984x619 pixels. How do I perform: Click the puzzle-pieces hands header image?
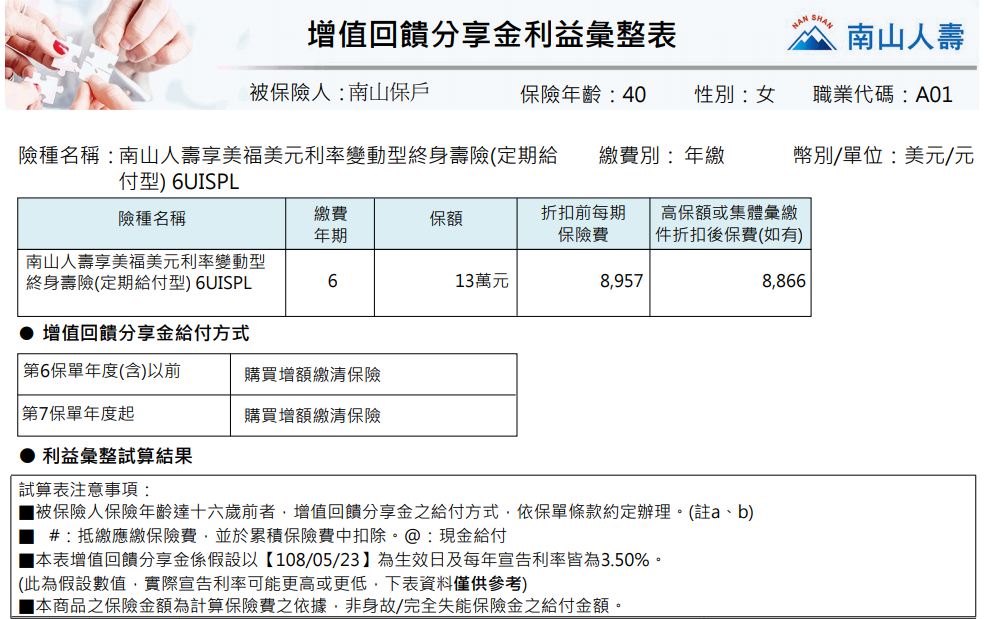(x=100, y=55)
